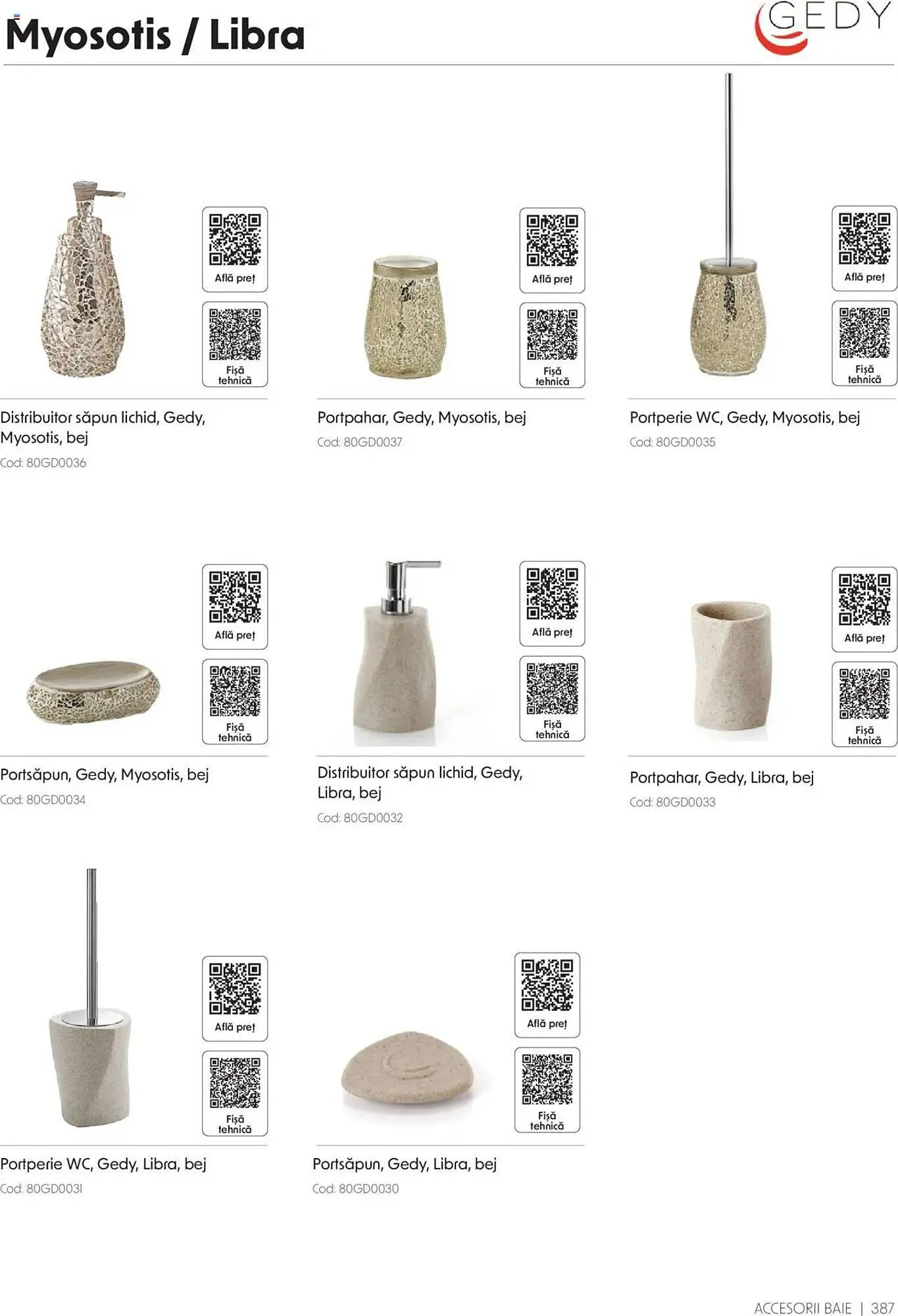This screenshot has width=898, height=1316.
Task: Click product code 80GD0033
Action: pyautogui.click(x=672, y=802)
